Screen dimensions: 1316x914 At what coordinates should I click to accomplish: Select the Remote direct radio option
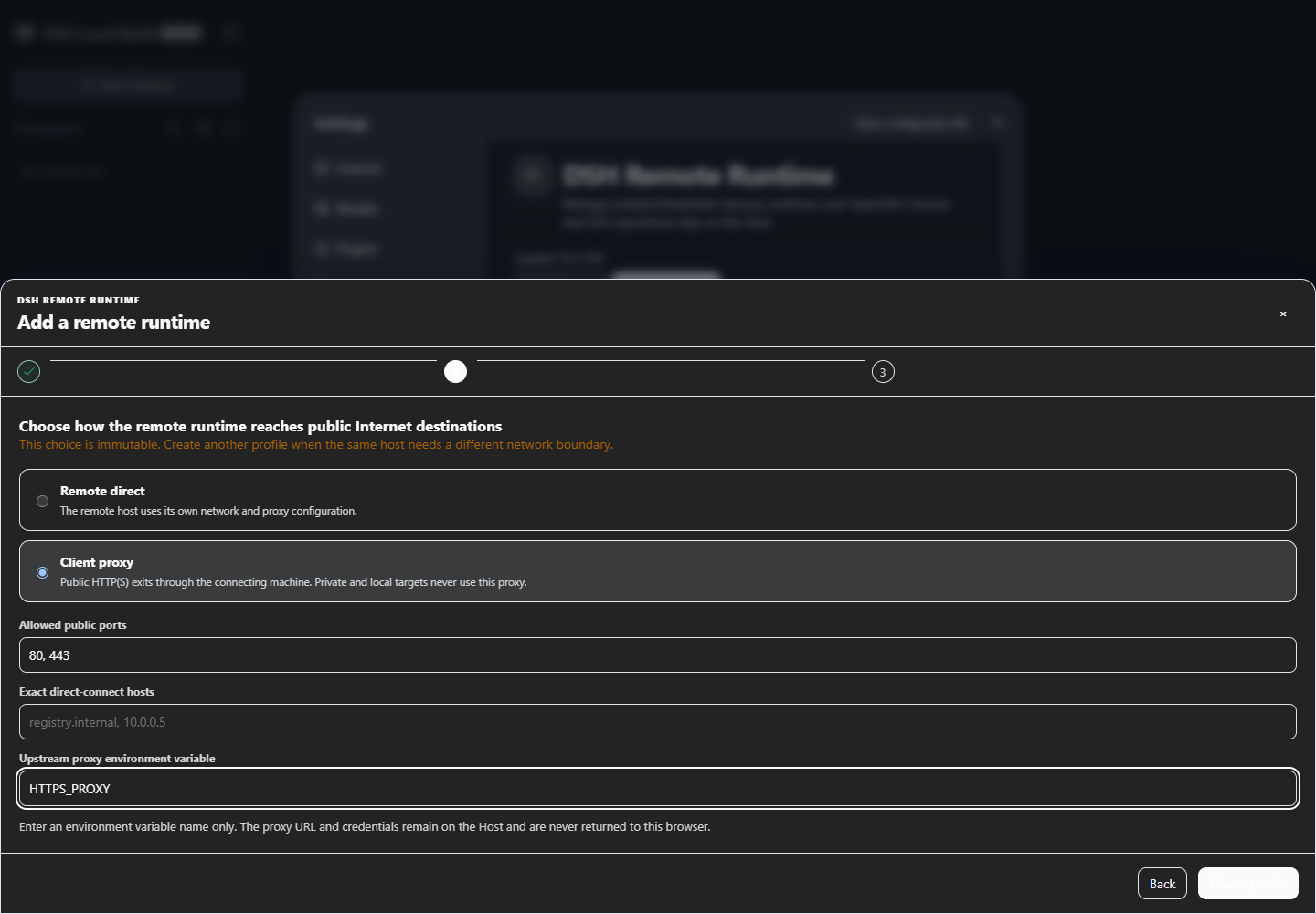click(x=42, y=501)
